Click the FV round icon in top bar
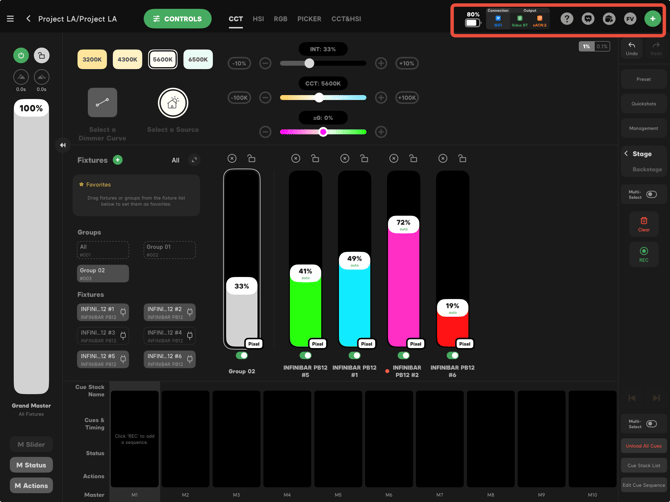670x502 pixels. click(x=630, y=19)
